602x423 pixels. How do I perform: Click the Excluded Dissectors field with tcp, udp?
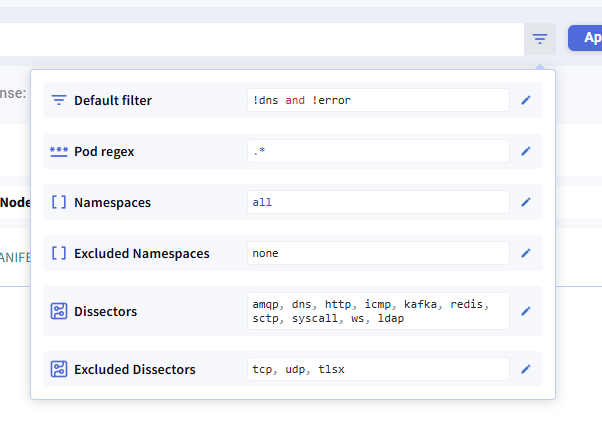(378, 369)
